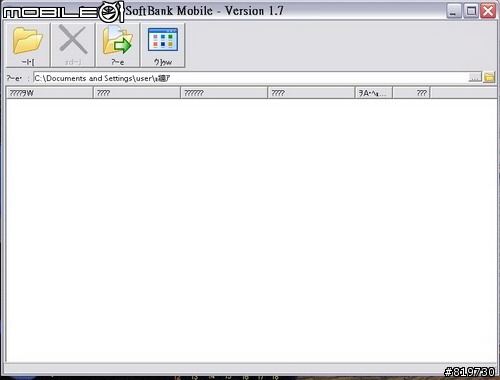Click the third column header with six question marks
The width and height of the screenshot is (500, 380).
point(224,93)
